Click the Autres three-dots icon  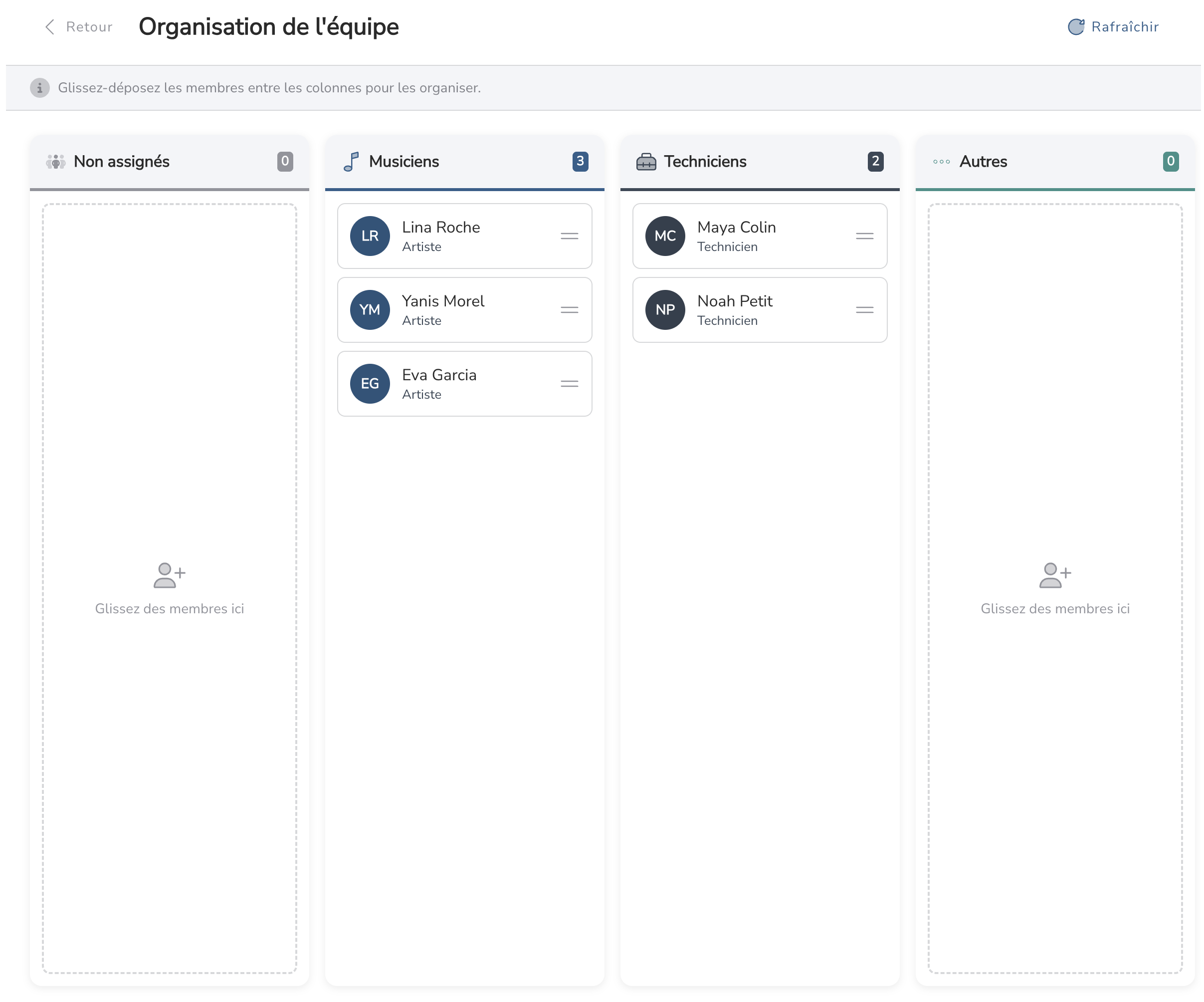(942, 162)
